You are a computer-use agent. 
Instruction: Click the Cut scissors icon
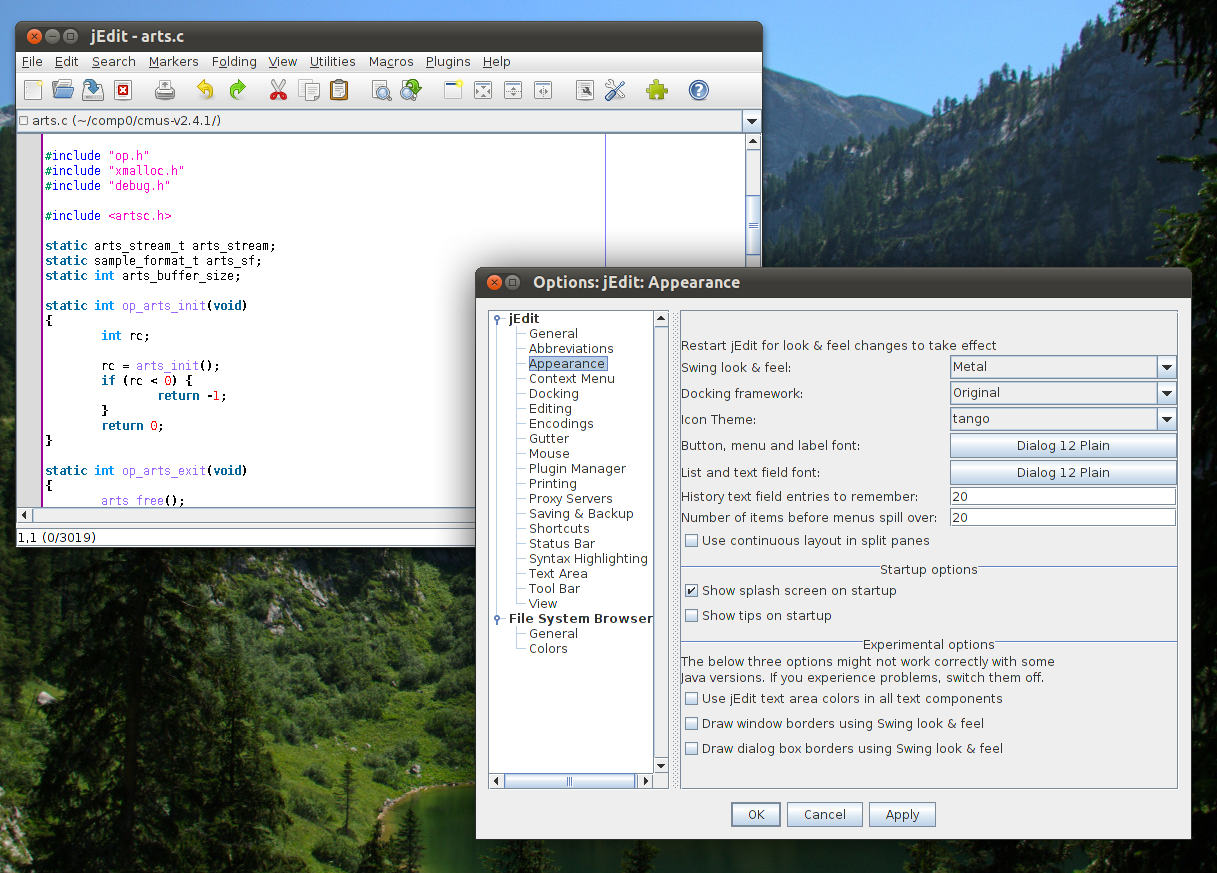(x=278, y=90)
